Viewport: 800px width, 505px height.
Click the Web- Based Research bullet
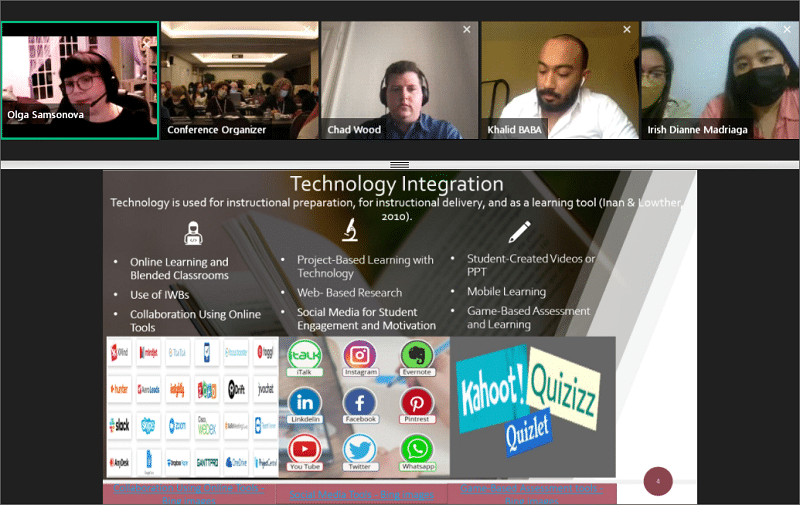pos(349,293)
